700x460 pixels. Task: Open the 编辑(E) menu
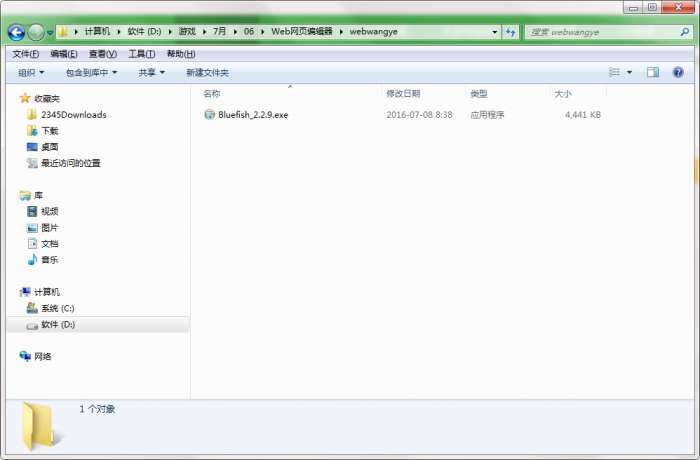pyautogui.click(x=63, y=54)
